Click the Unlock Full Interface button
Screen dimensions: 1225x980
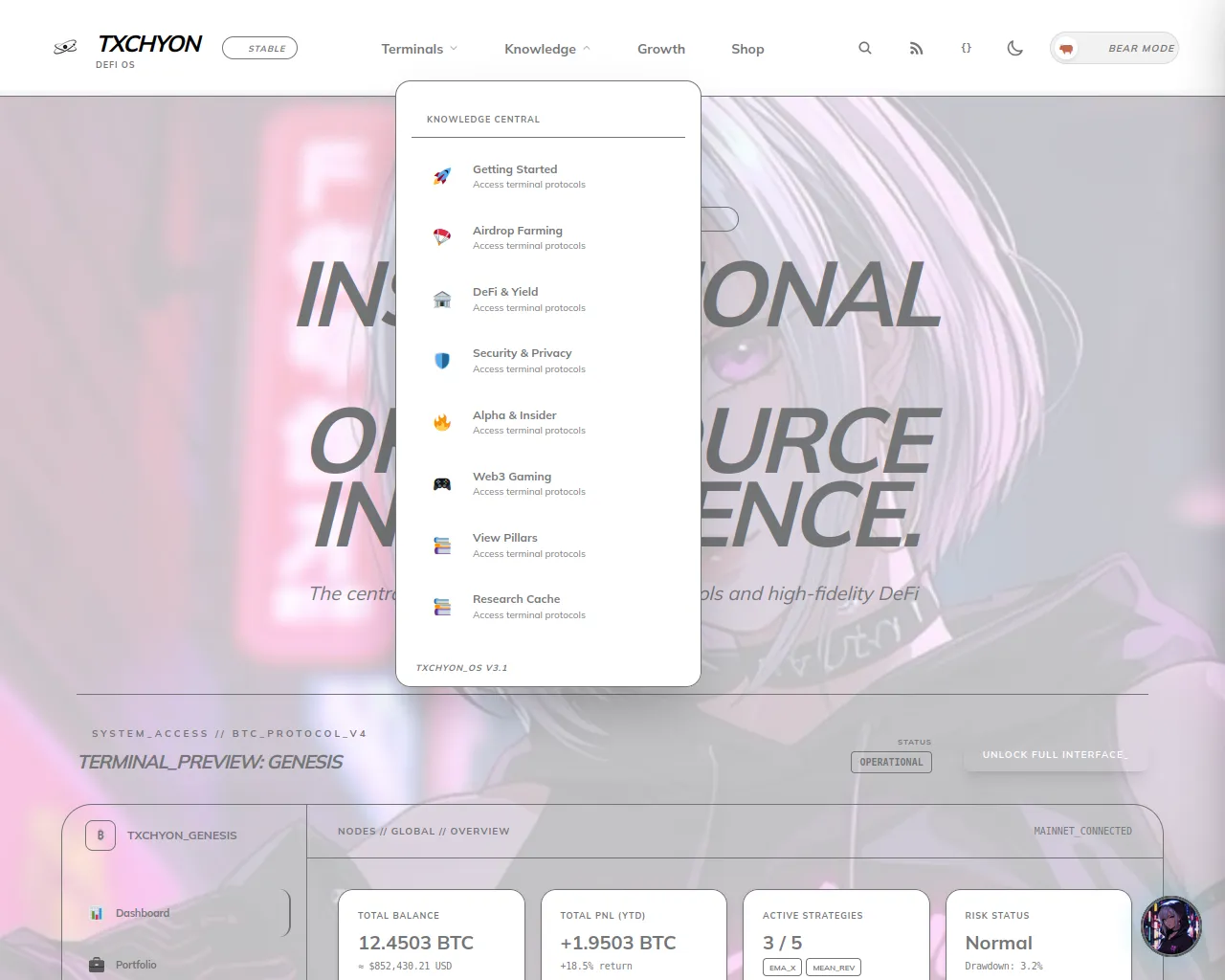pyautogui.click(x=1056, y=755)
